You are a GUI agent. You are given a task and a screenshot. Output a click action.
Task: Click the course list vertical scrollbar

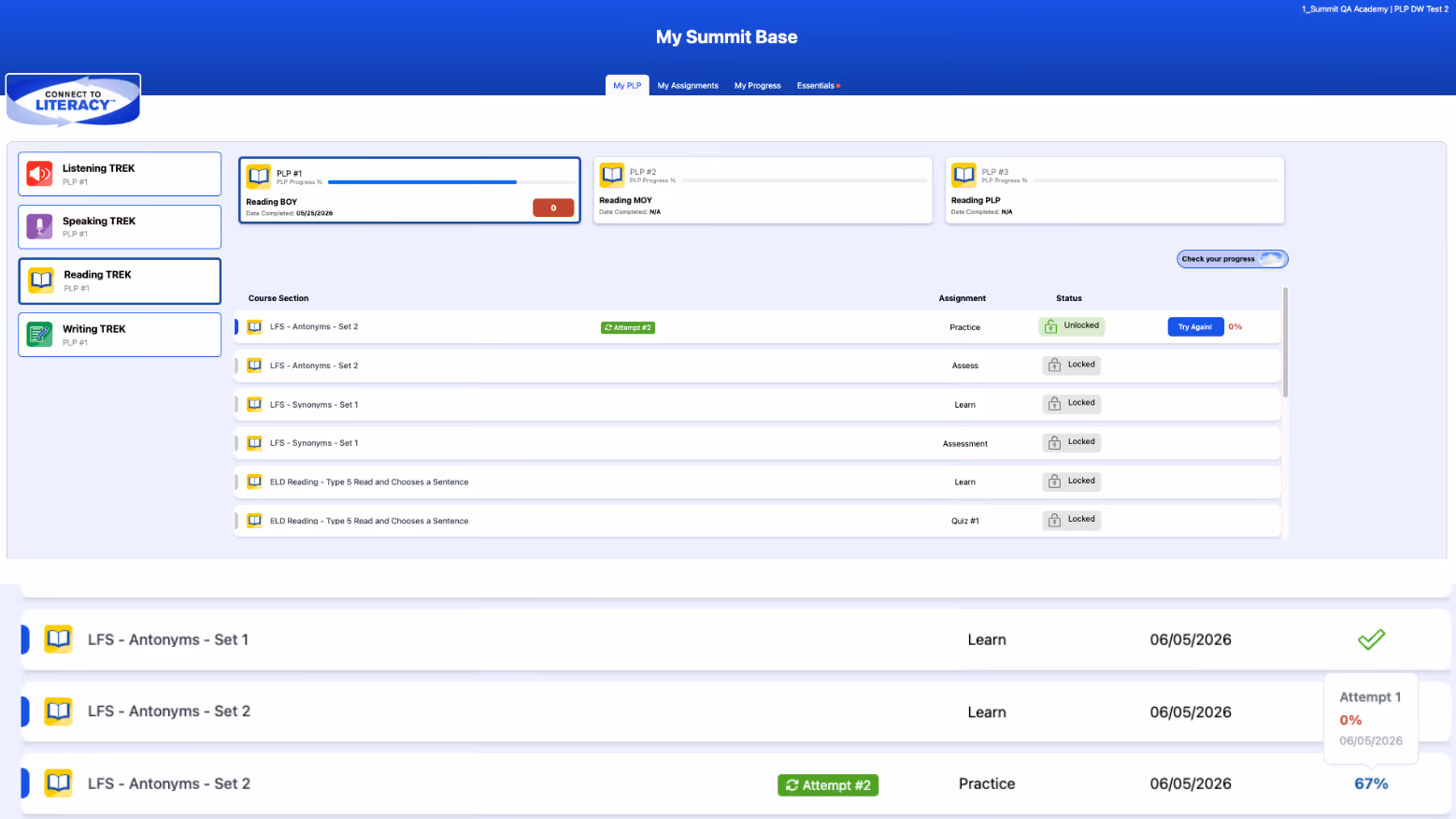(1286, 342)
